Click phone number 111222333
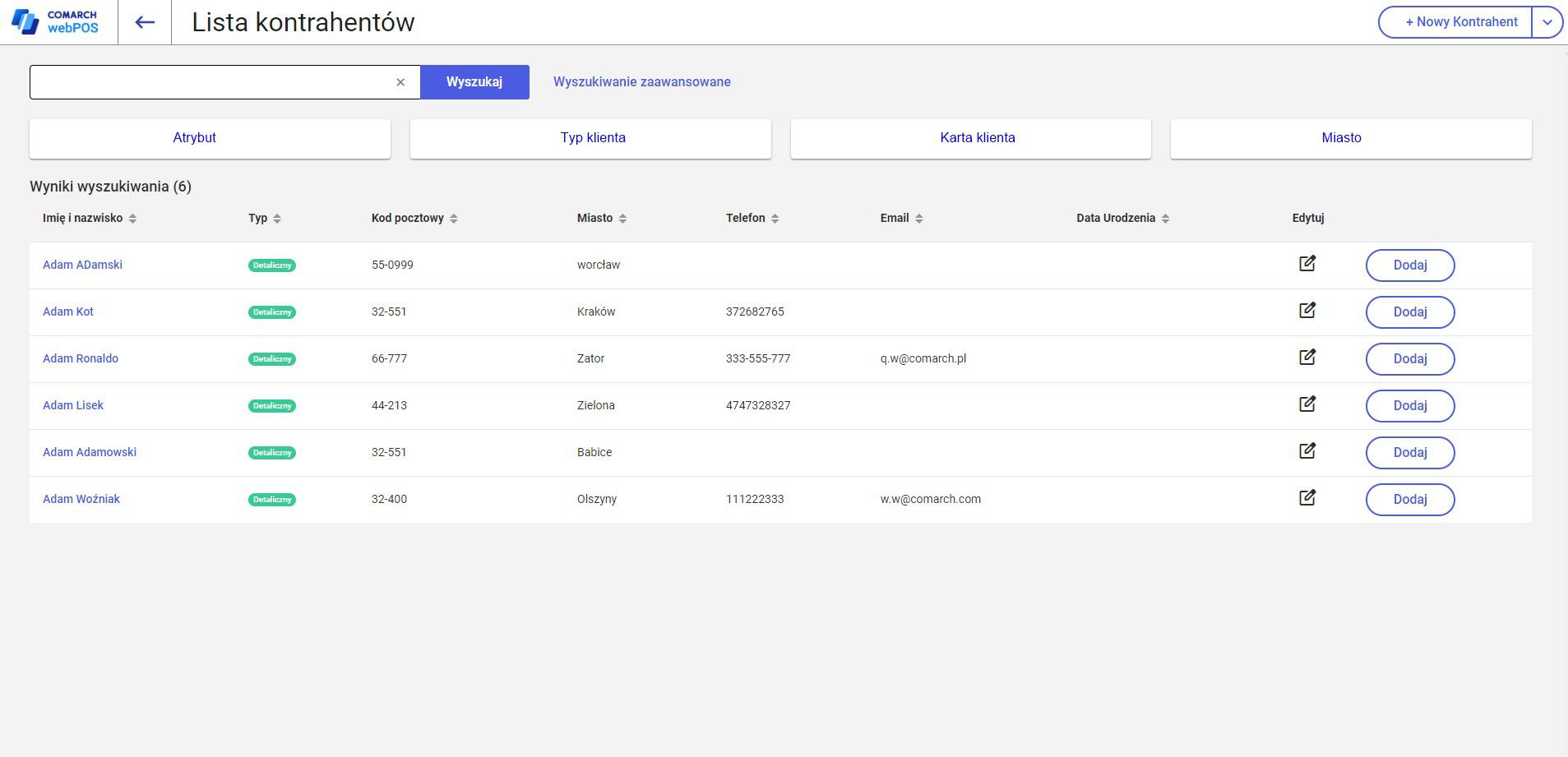This screenshot has height=757, width=1568. click(x=755, y=499)
